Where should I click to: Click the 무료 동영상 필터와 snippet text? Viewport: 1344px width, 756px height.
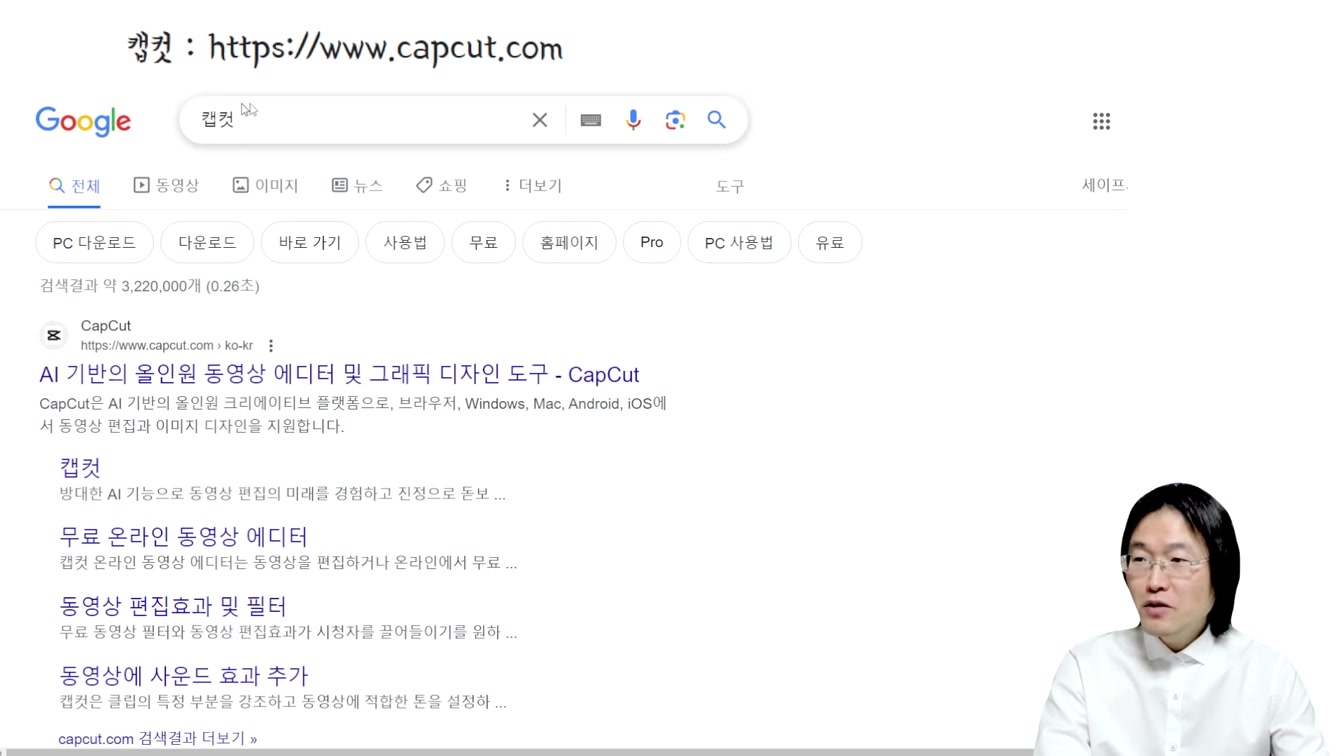(x=288, y=633)
